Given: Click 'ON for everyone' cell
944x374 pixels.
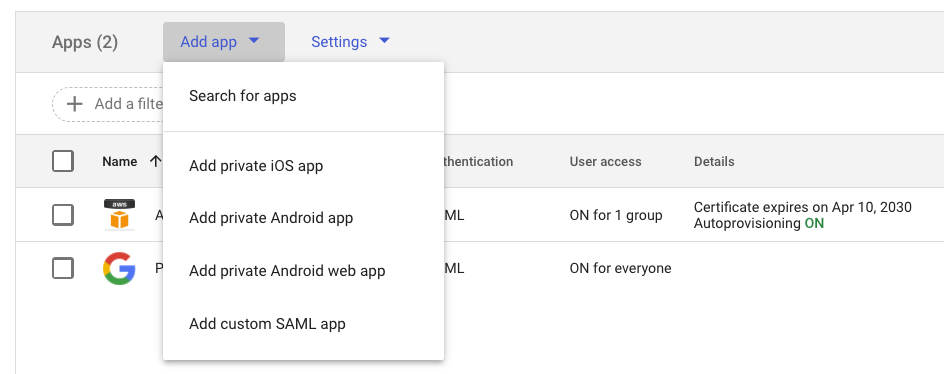Looking at the screenshot, I should (620, 268).
